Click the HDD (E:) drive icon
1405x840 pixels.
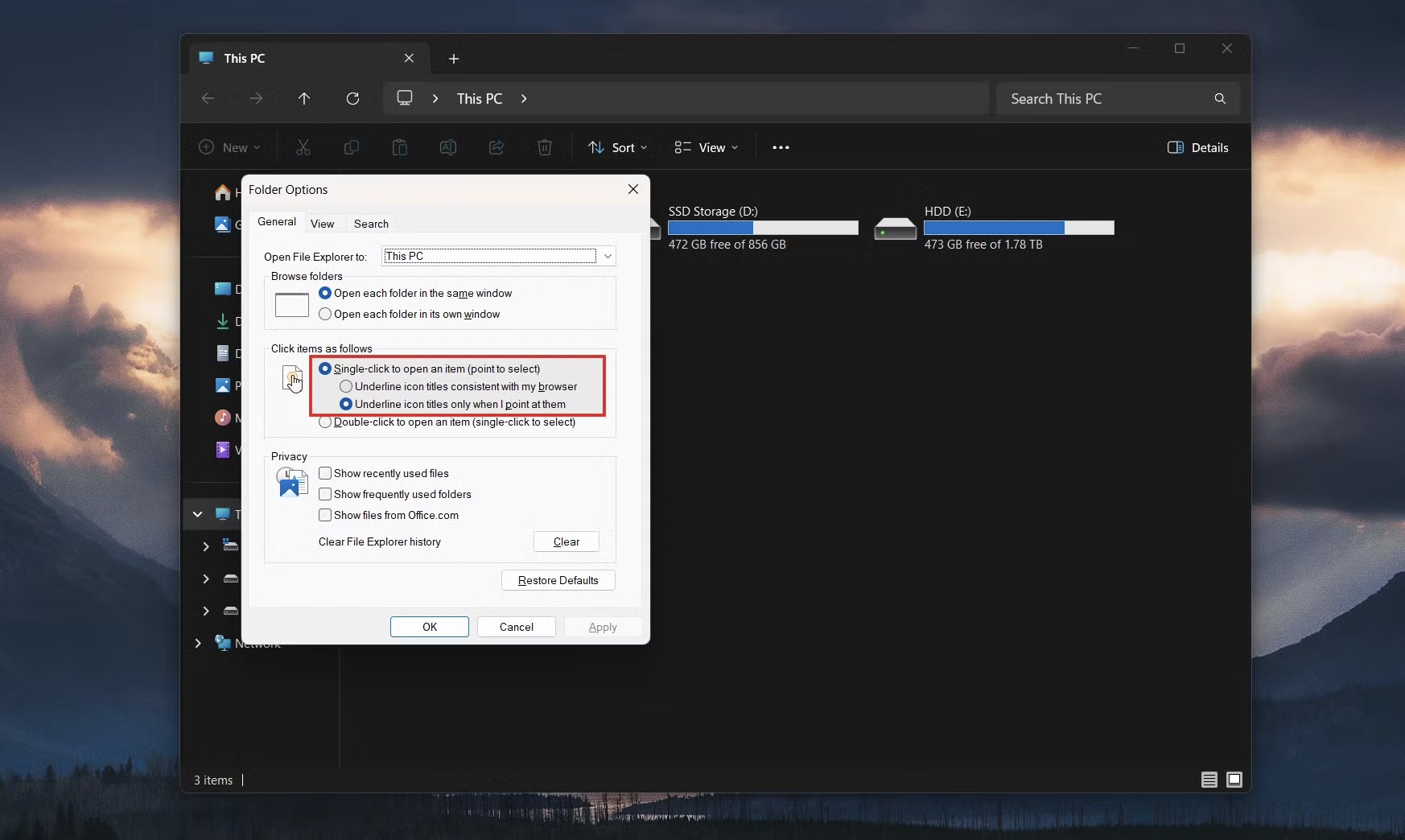coord(895,229)
